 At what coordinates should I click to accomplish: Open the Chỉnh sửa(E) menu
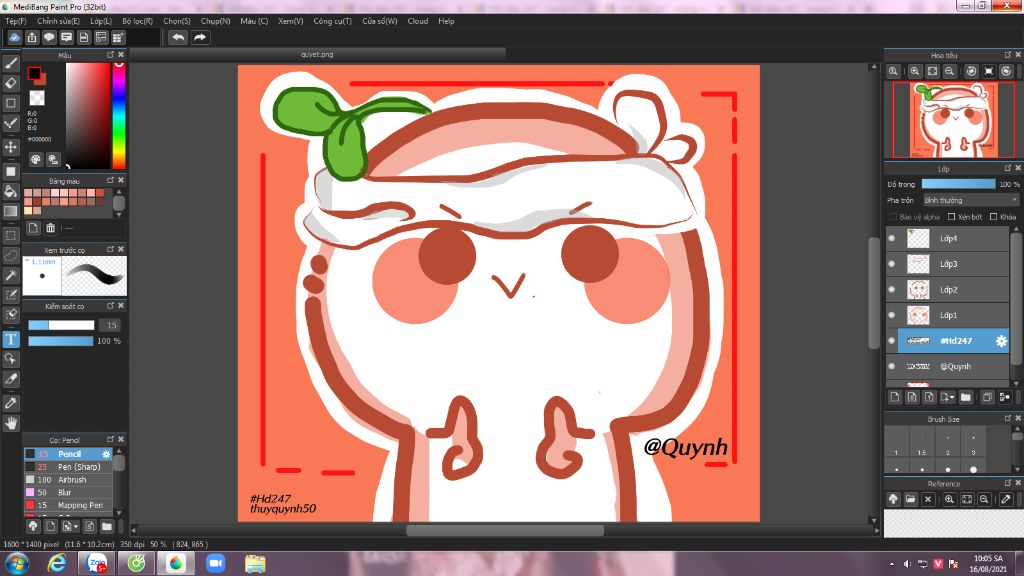coord(58,21)
